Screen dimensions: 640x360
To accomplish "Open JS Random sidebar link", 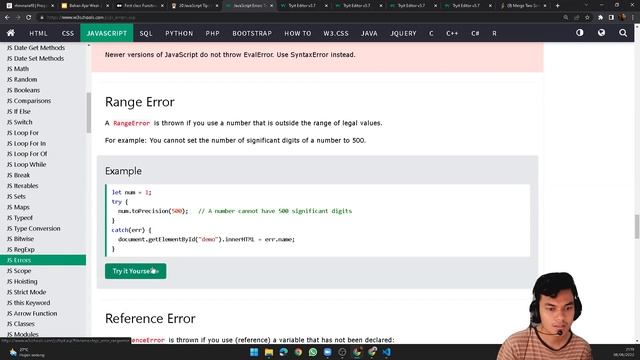I will point(22,80).
